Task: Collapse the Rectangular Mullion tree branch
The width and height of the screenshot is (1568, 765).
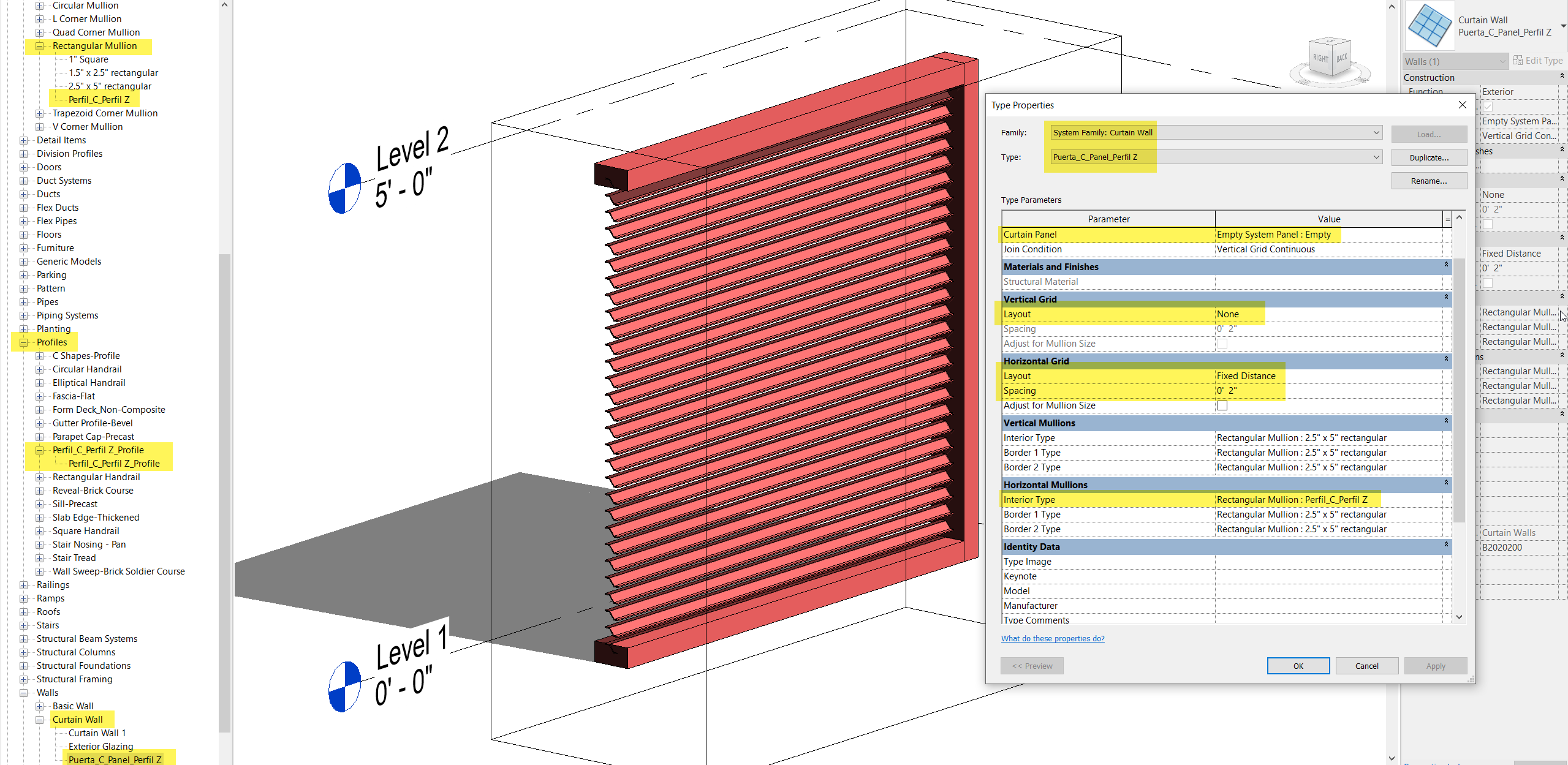Action: [x=39, y=46]
